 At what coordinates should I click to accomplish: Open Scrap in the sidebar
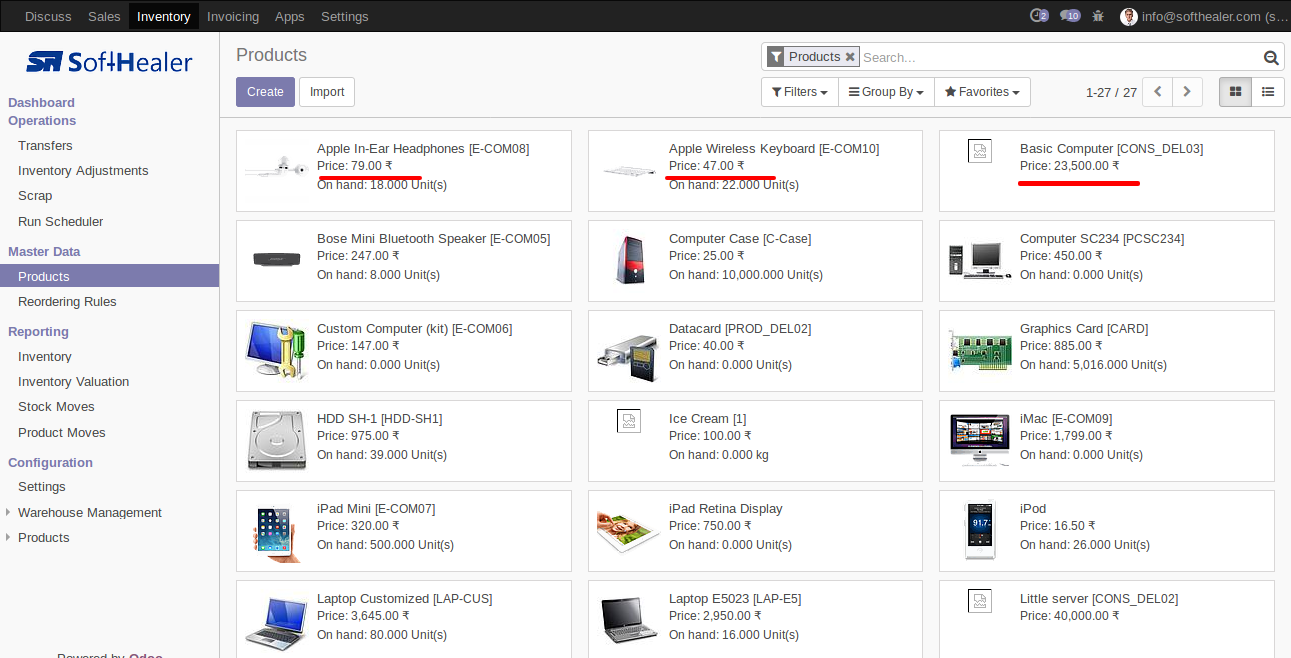(35, 196)
